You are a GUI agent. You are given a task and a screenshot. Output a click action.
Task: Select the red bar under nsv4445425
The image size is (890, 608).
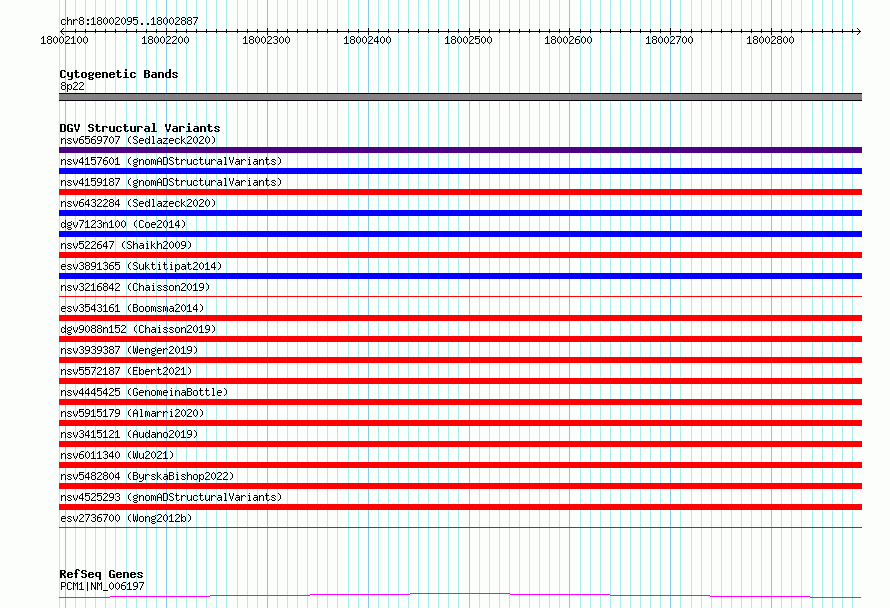(460, 402)
